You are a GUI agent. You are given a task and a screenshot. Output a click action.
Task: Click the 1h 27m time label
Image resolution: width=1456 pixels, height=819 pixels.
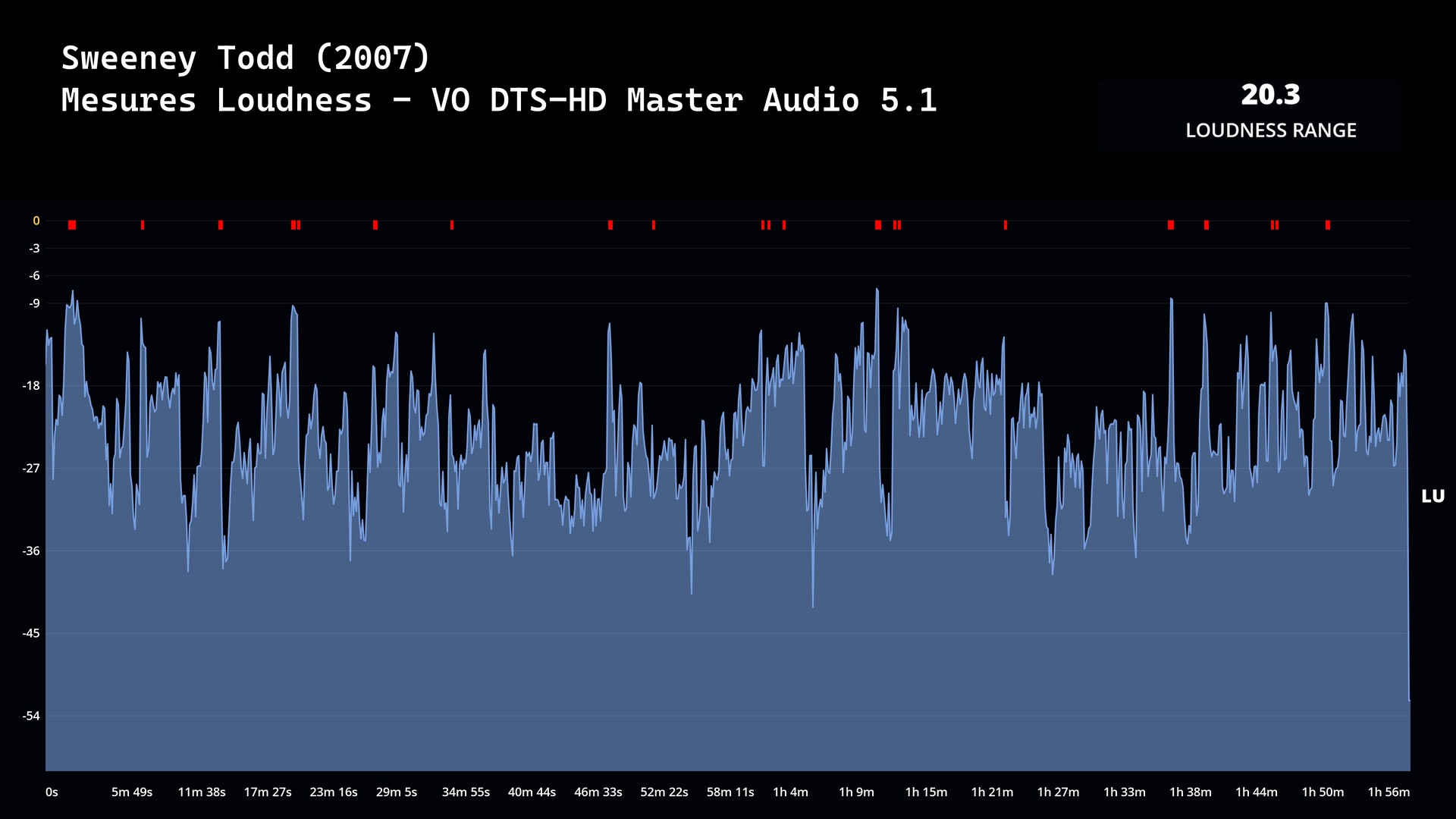pos(1058,792)
